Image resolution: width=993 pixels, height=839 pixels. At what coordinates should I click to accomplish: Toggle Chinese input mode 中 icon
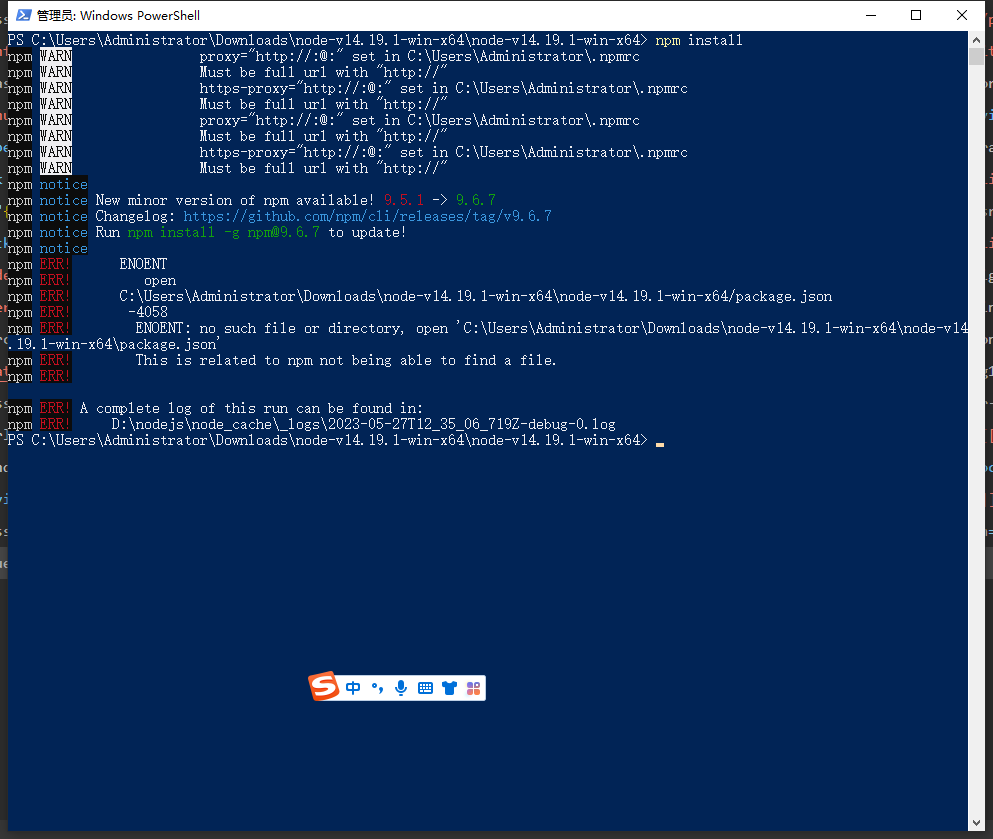click(353, 688)
